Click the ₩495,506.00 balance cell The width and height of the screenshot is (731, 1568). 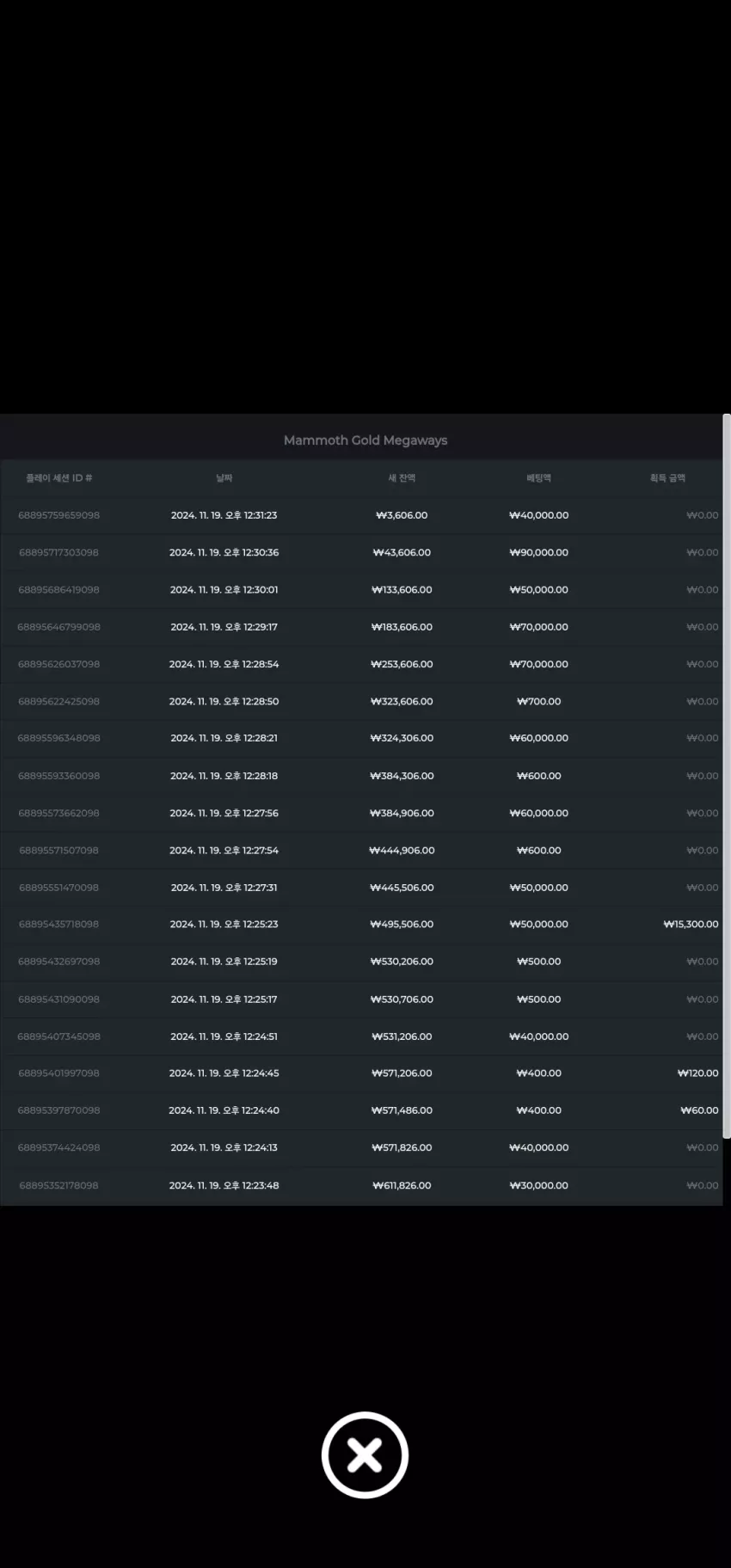point(402,925)
